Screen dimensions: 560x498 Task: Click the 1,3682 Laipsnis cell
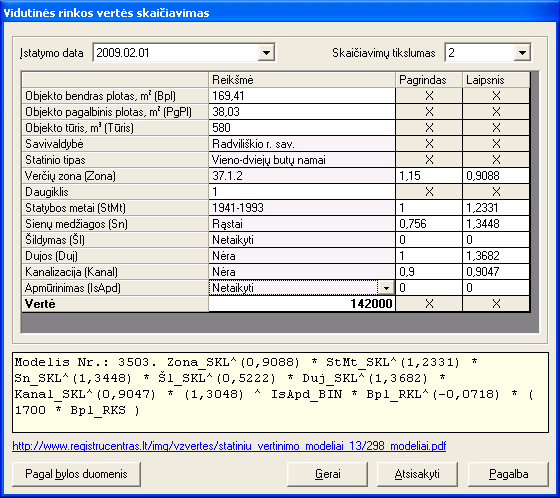pyautogui.click(x=496, y=256)
